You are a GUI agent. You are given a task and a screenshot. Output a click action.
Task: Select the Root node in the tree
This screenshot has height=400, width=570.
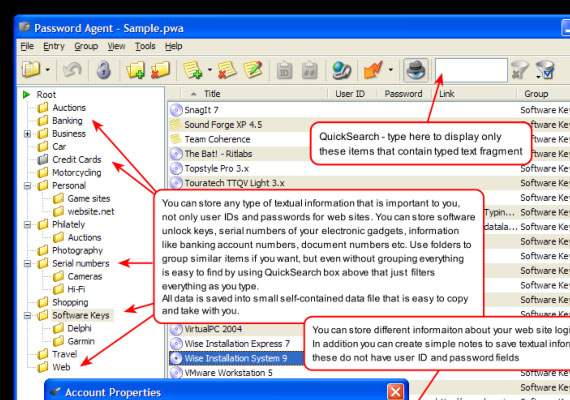46,95
